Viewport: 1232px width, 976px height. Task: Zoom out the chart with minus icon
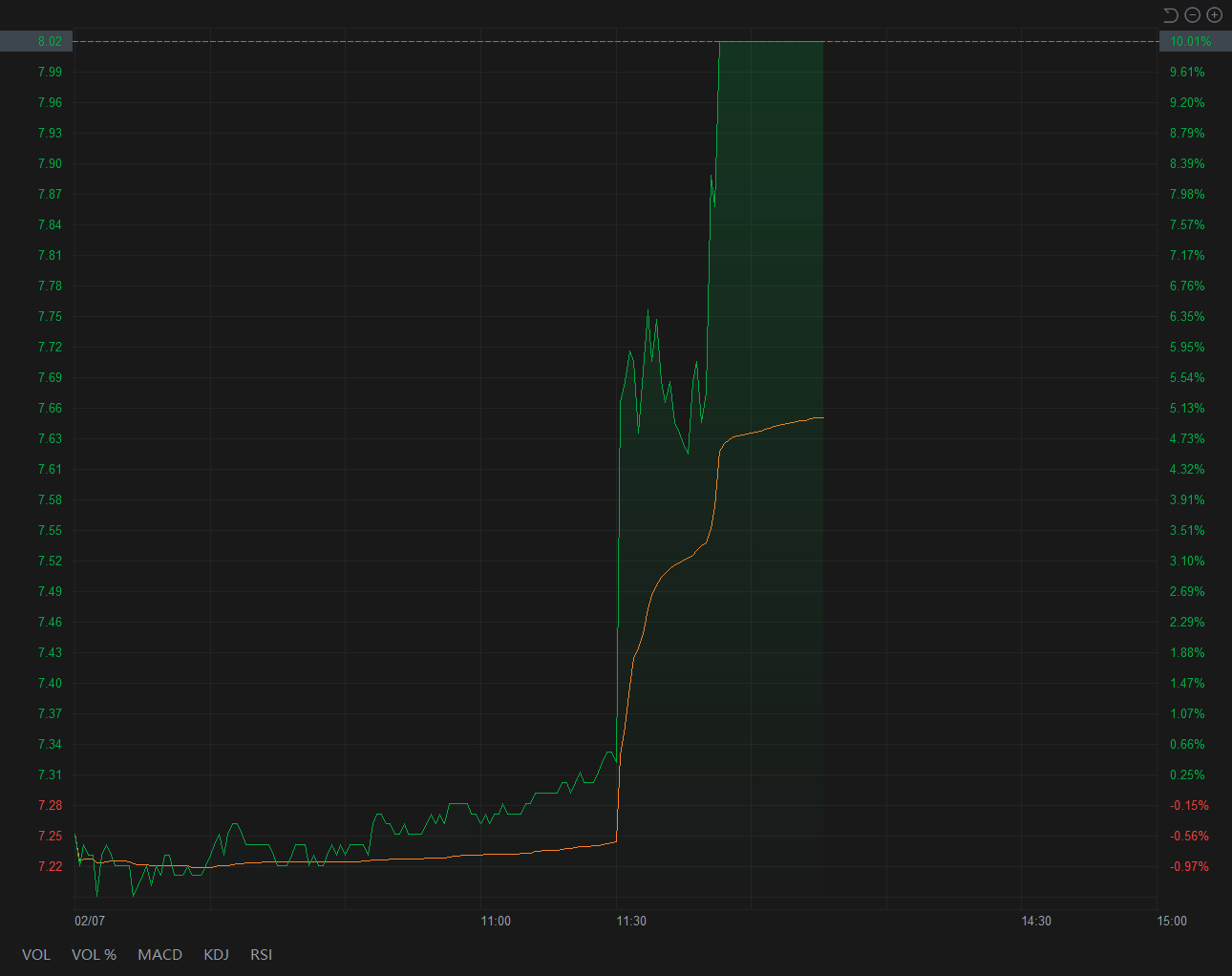[1193, 14]
